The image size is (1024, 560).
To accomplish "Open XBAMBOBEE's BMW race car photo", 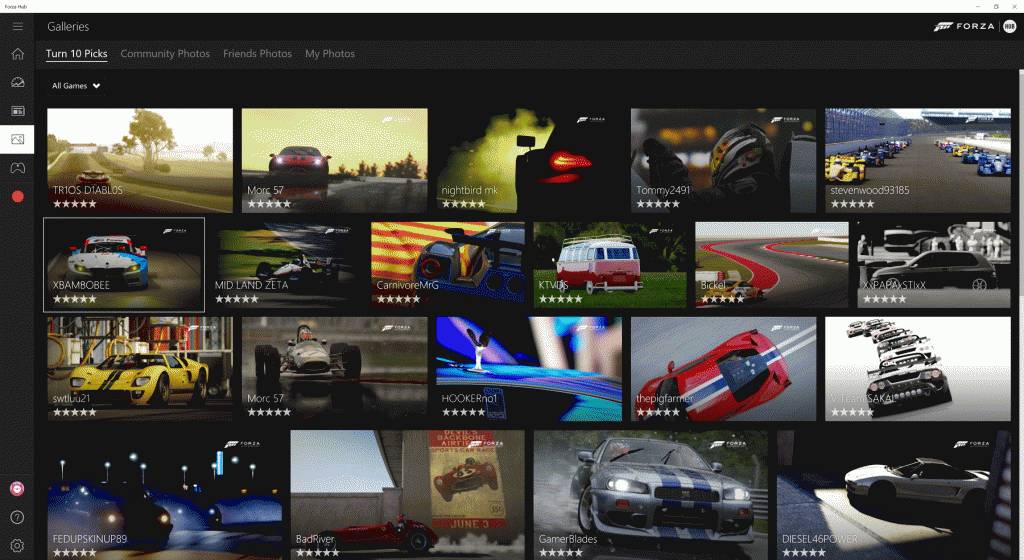I will click(124, 264).
